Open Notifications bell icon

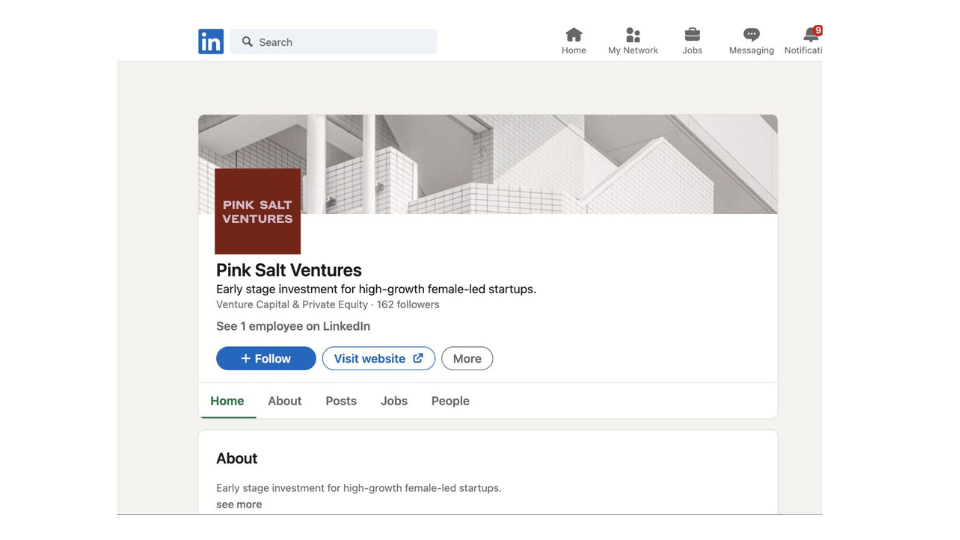tap(811, 35)
